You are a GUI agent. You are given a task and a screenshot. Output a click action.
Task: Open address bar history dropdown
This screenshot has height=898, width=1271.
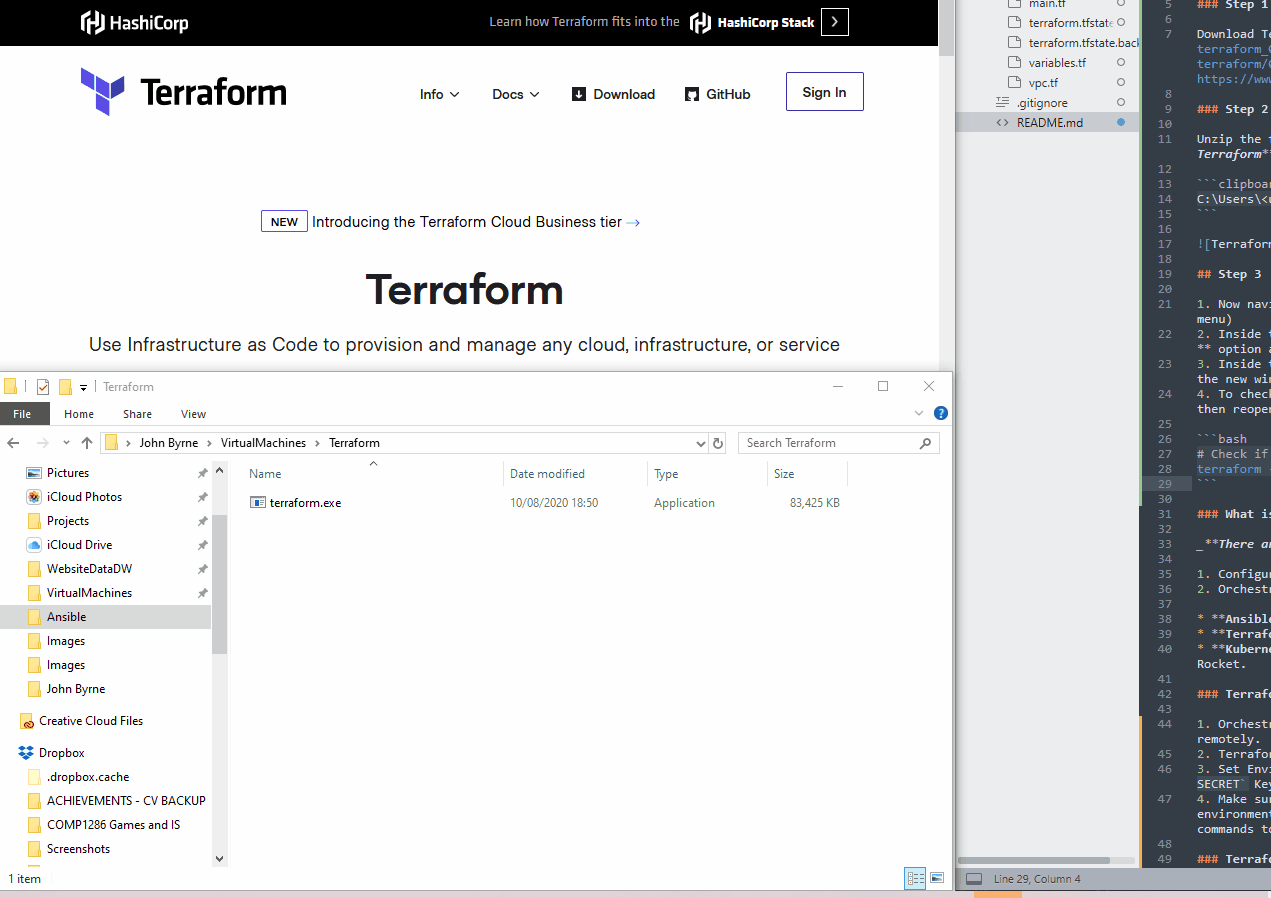coord(700,443)
